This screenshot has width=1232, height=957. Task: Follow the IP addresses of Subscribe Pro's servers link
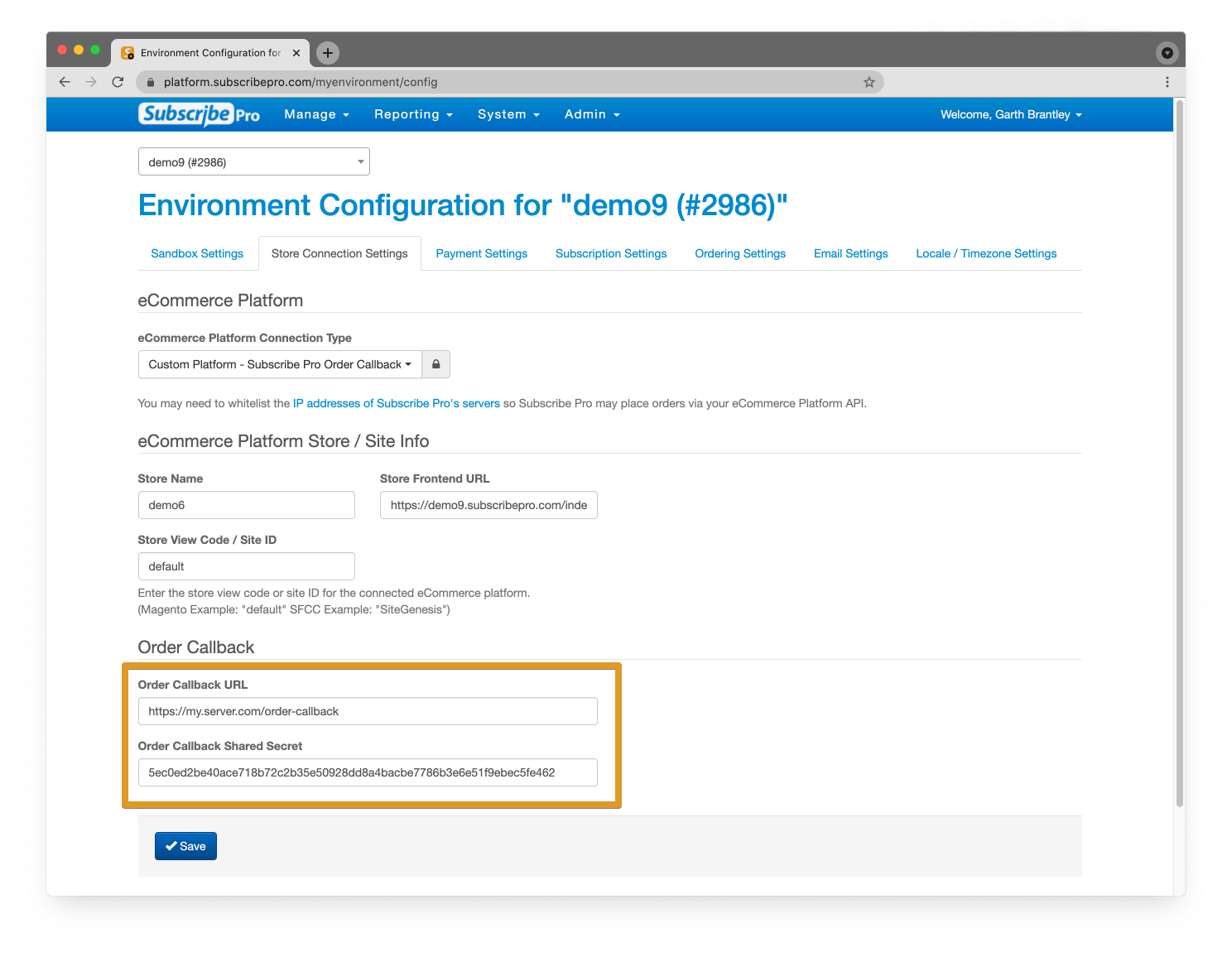click(397, 403)
